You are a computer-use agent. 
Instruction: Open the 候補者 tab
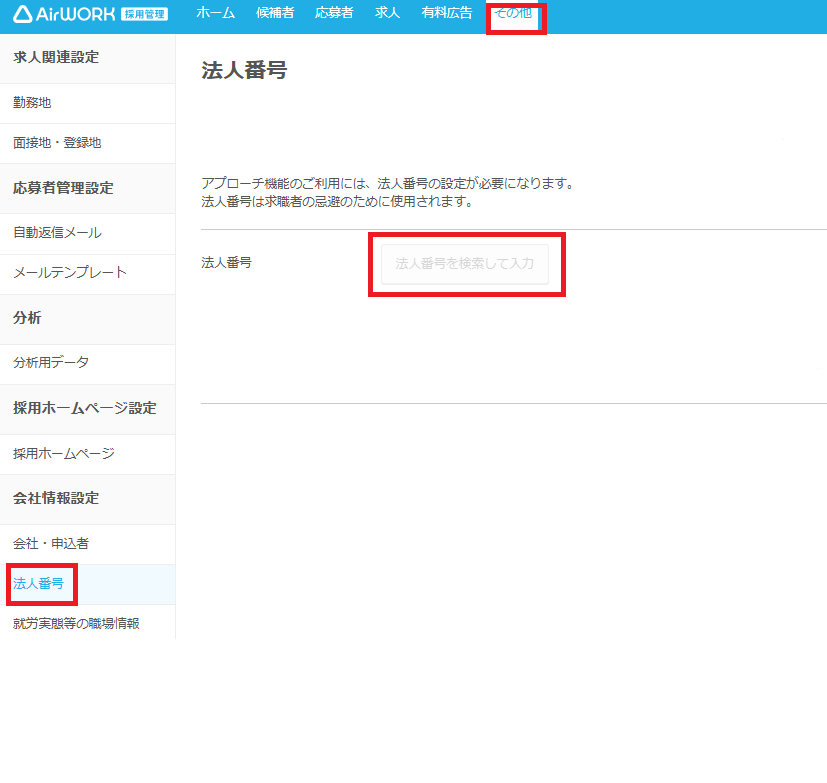click(x=275, y=13)
